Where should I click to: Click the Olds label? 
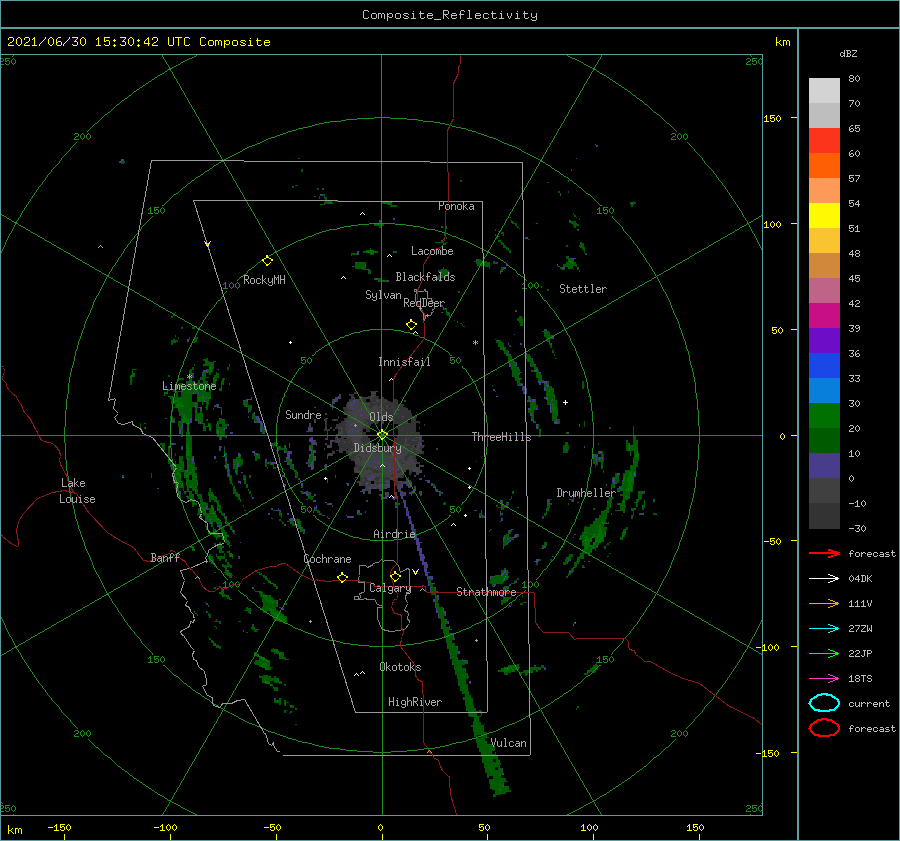[x=381, y=417]
